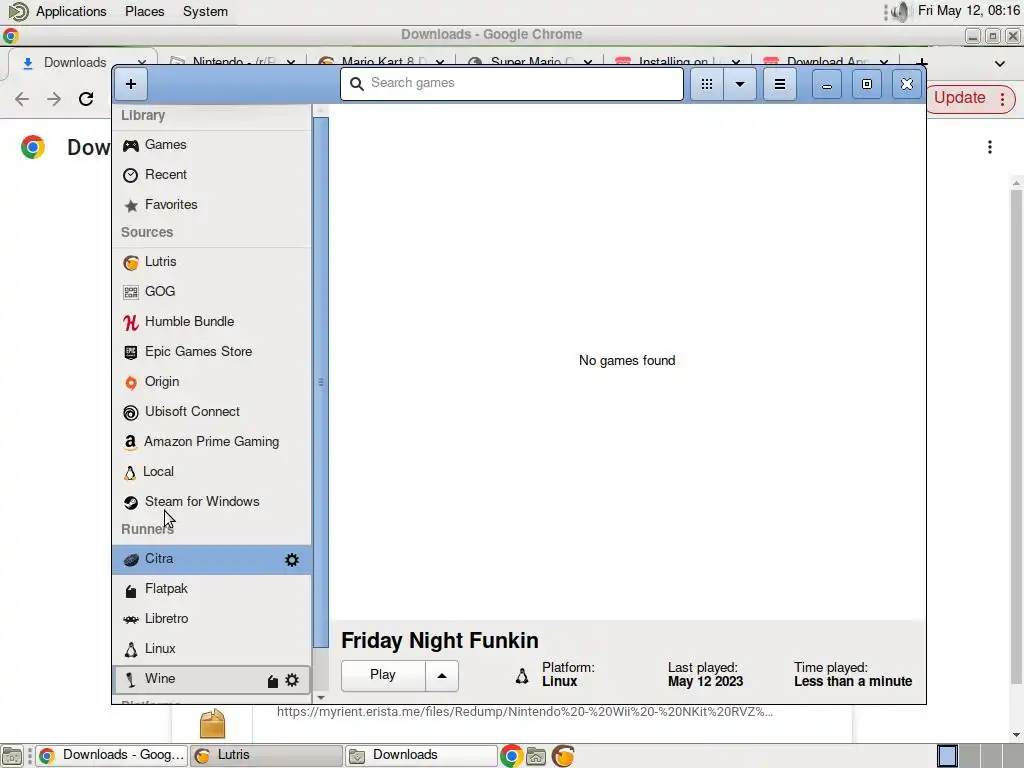The image size is (1024, 768).
Task: Click the Chrome back arrow
Action: [22, 99]
